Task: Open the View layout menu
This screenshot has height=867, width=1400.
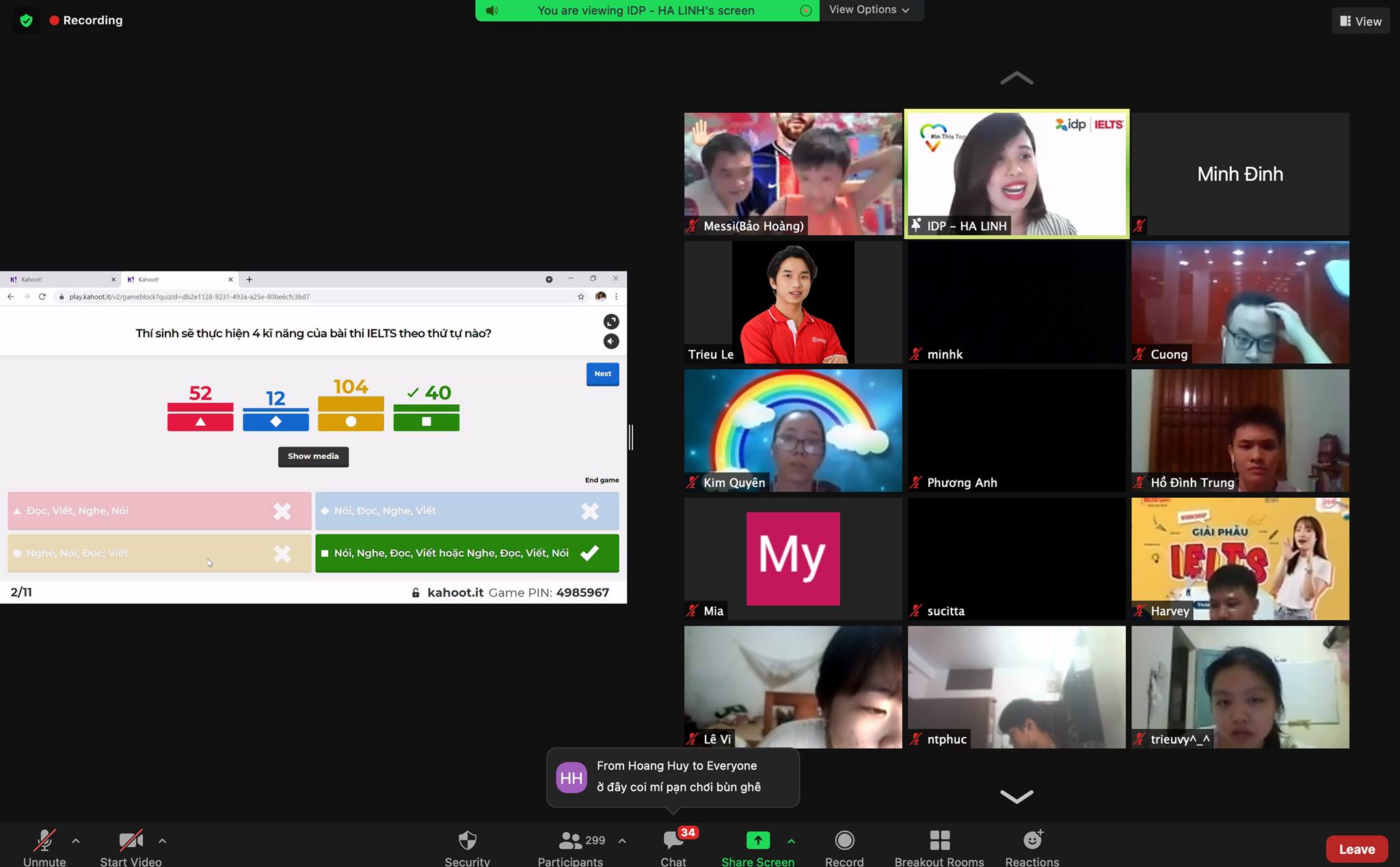Action: tap(1360, 21)
